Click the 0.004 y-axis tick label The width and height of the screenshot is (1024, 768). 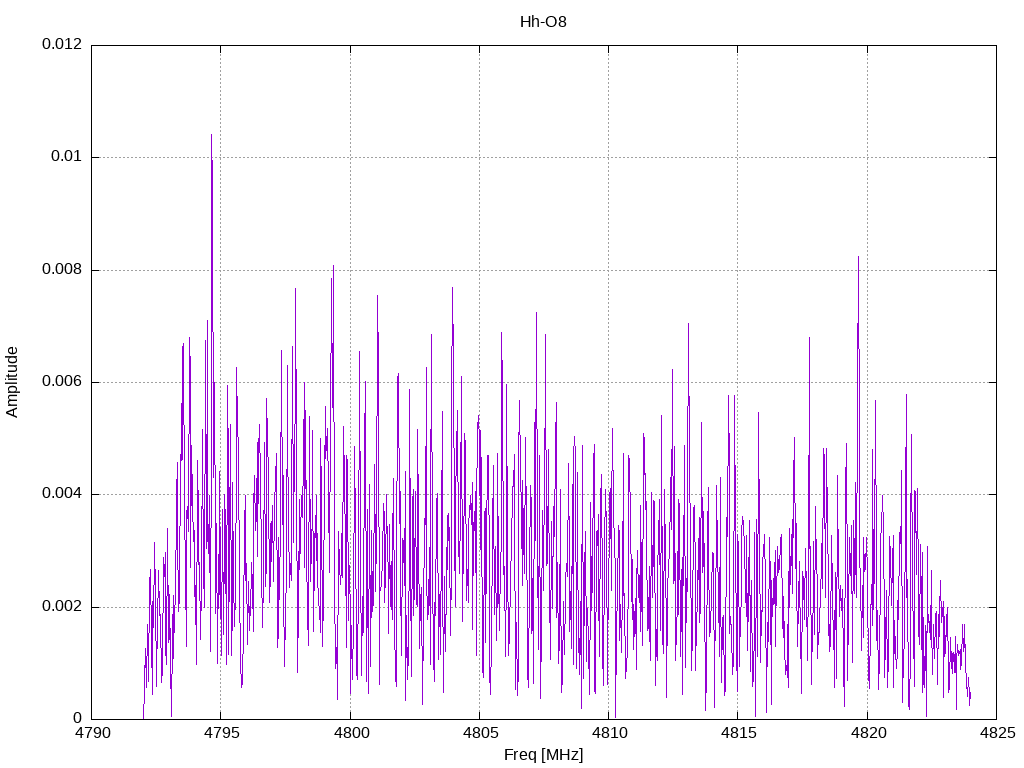[62, 494]
